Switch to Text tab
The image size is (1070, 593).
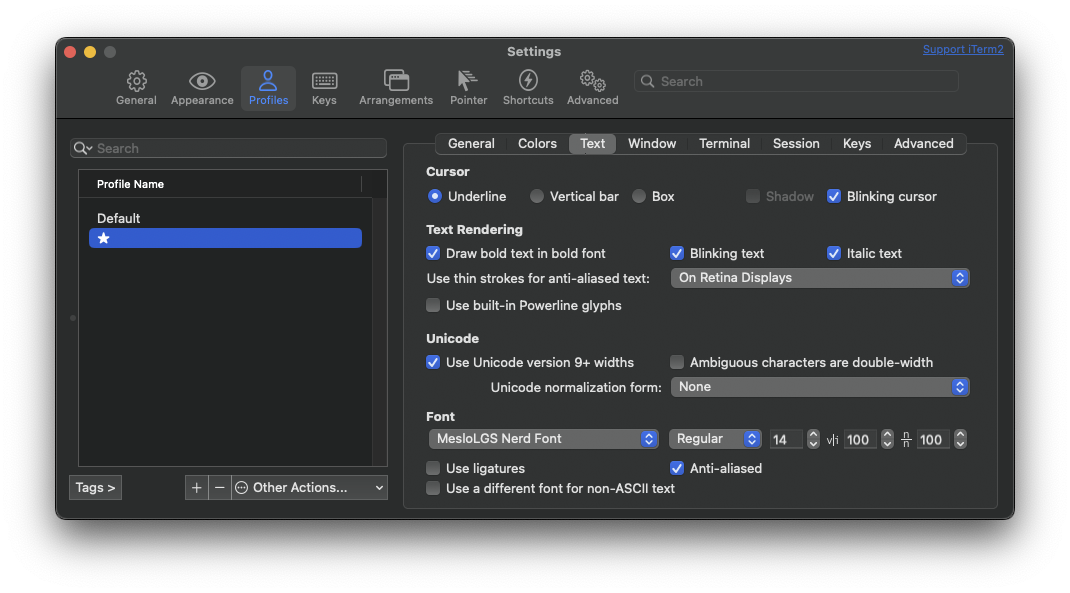pos(592,143)
